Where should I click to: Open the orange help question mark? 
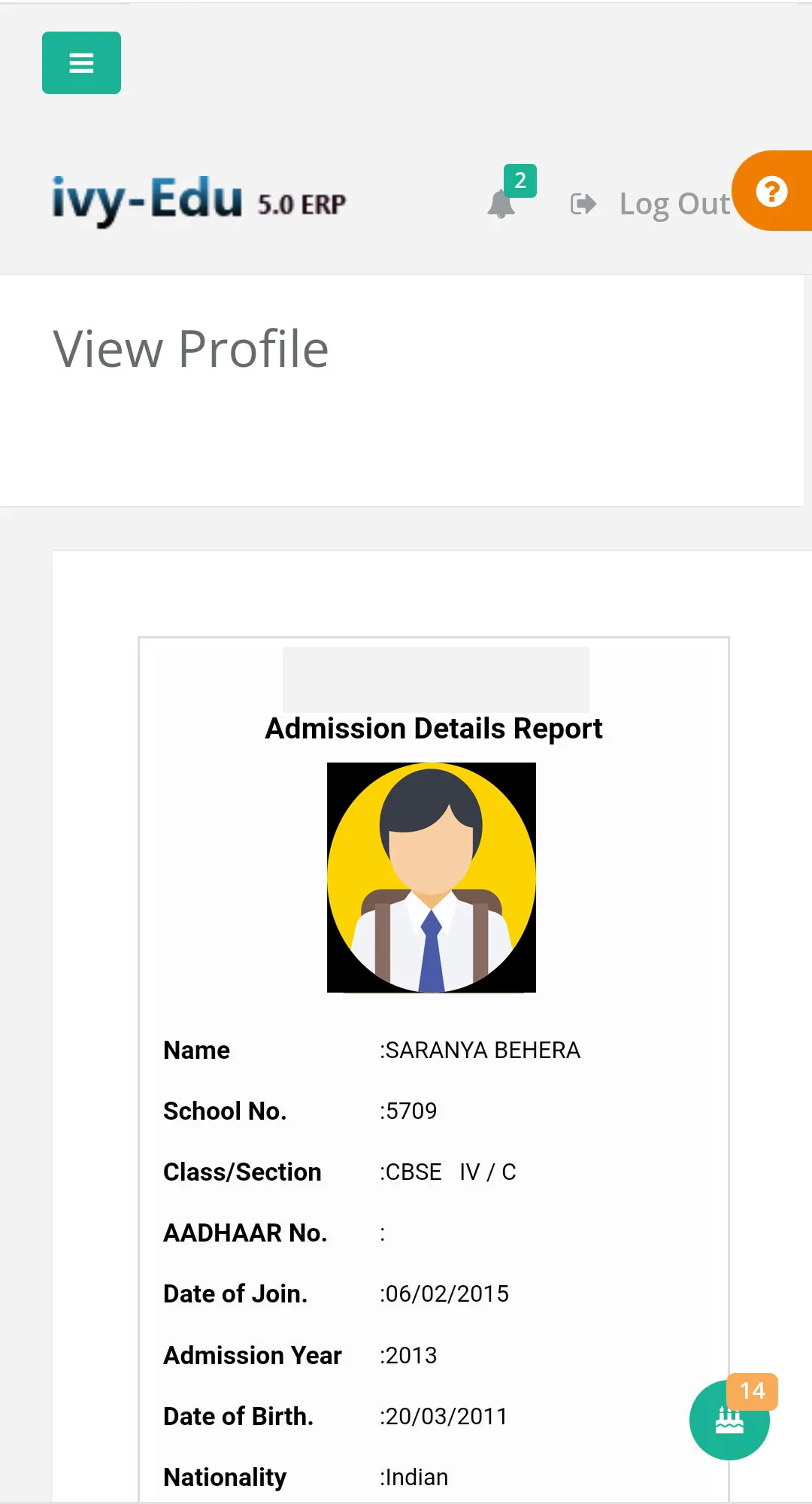tap(771, 191)
